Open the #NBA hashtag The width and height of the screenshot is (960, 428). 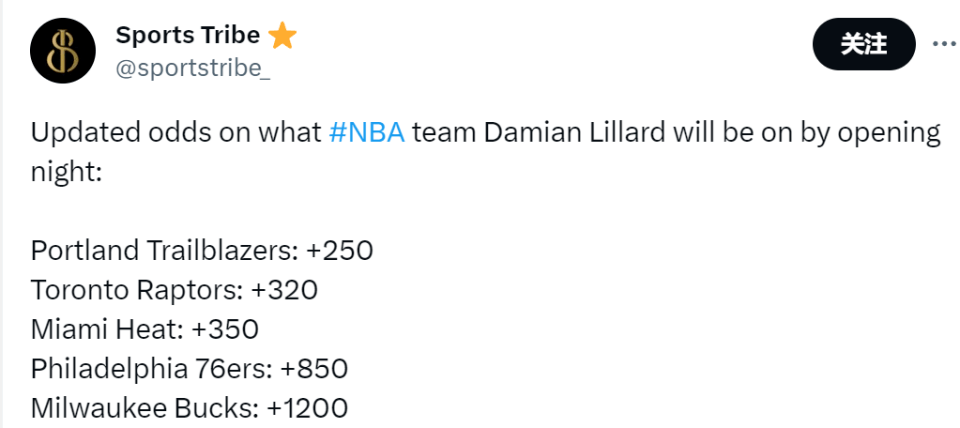pyautogui.click(x=366, y=133)
